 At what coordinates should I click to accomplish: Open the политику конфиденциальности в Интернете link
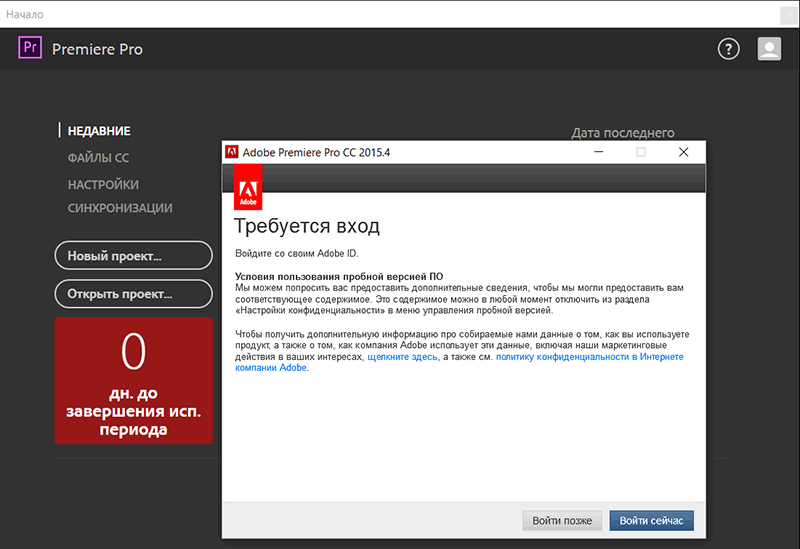(589, 356)
